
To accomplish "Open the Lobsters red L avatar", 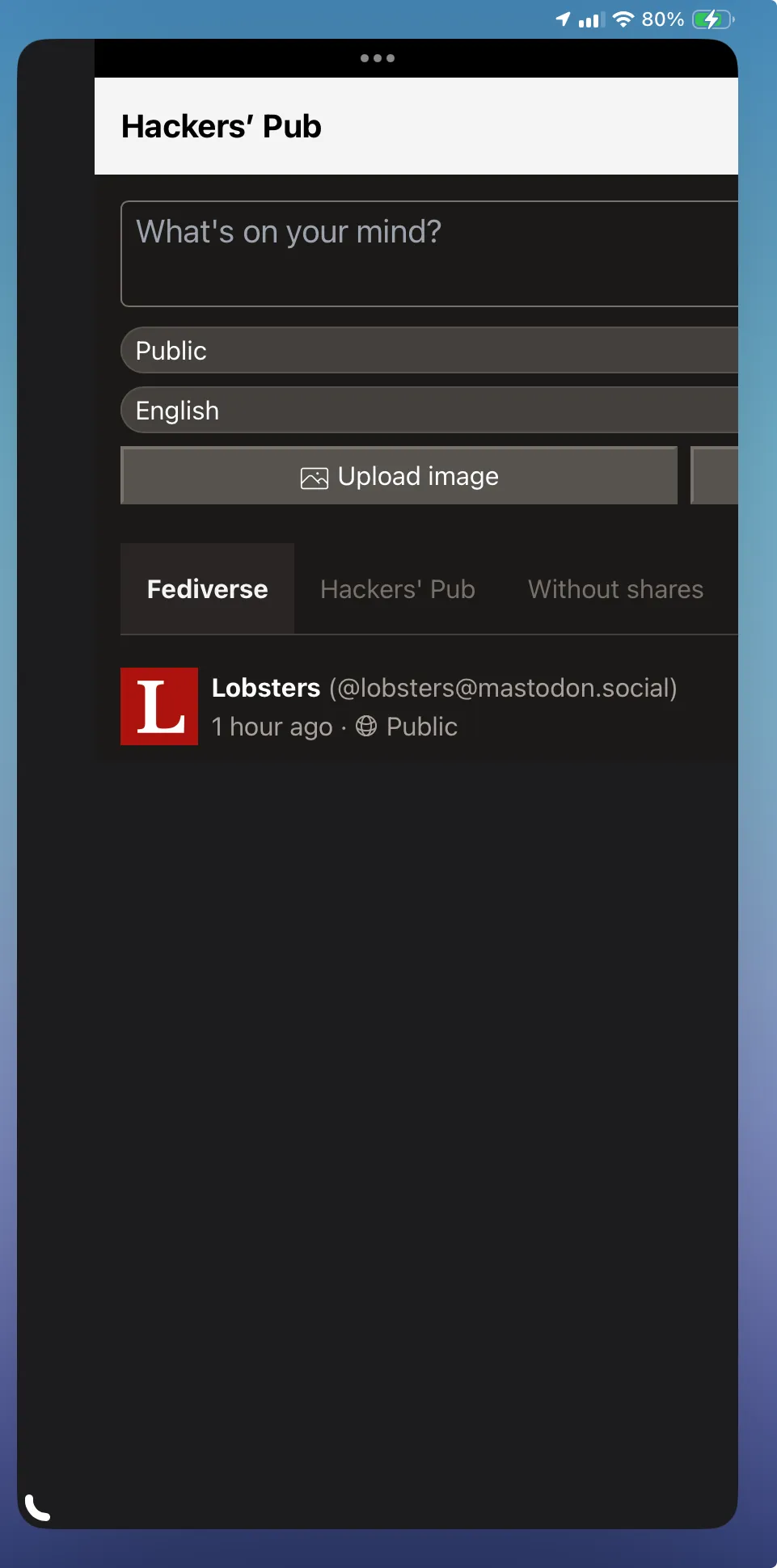I will (x=159, y=706).
